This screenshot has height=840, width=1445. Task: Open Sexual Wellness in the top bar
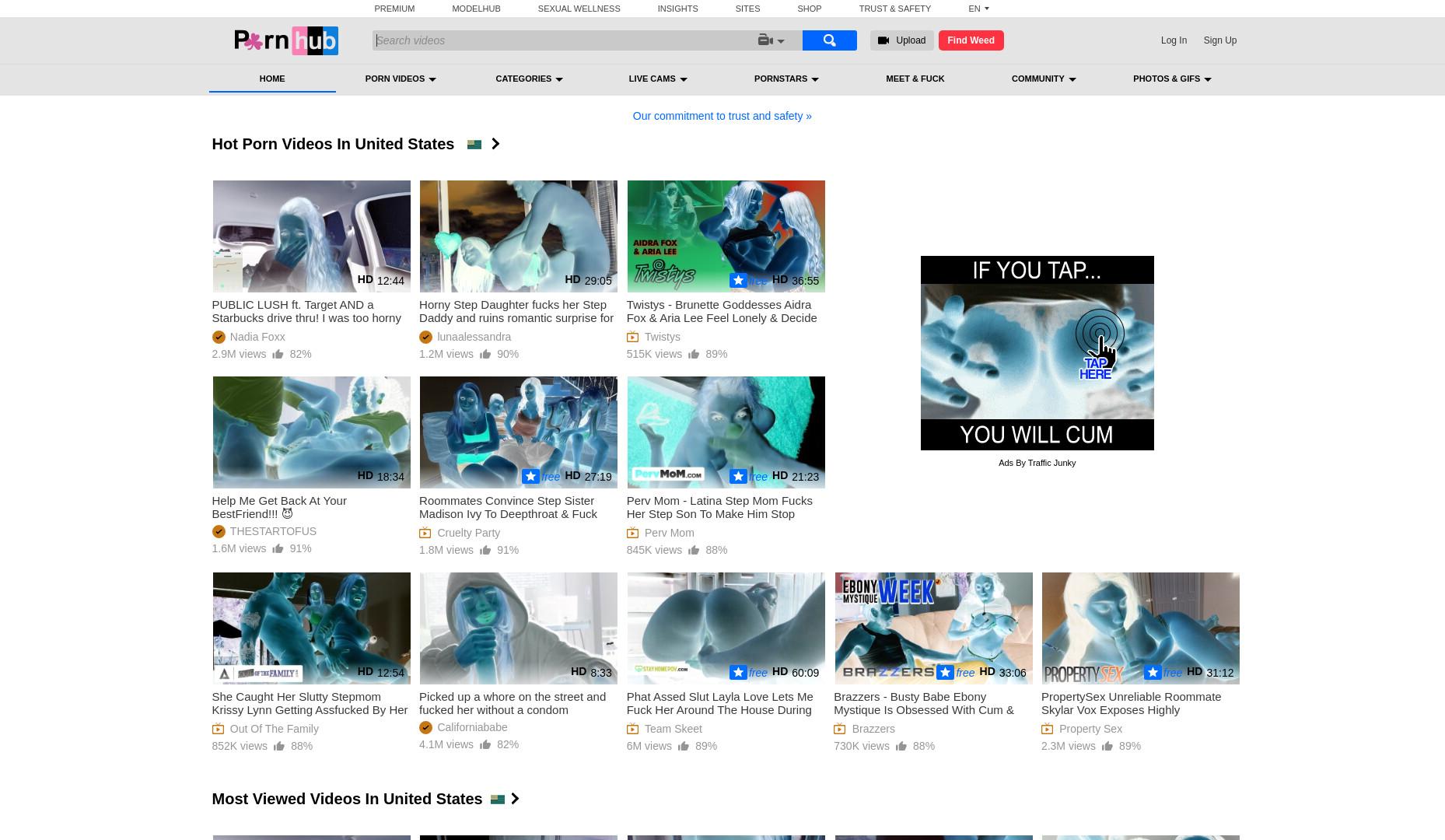click(579, 9)
